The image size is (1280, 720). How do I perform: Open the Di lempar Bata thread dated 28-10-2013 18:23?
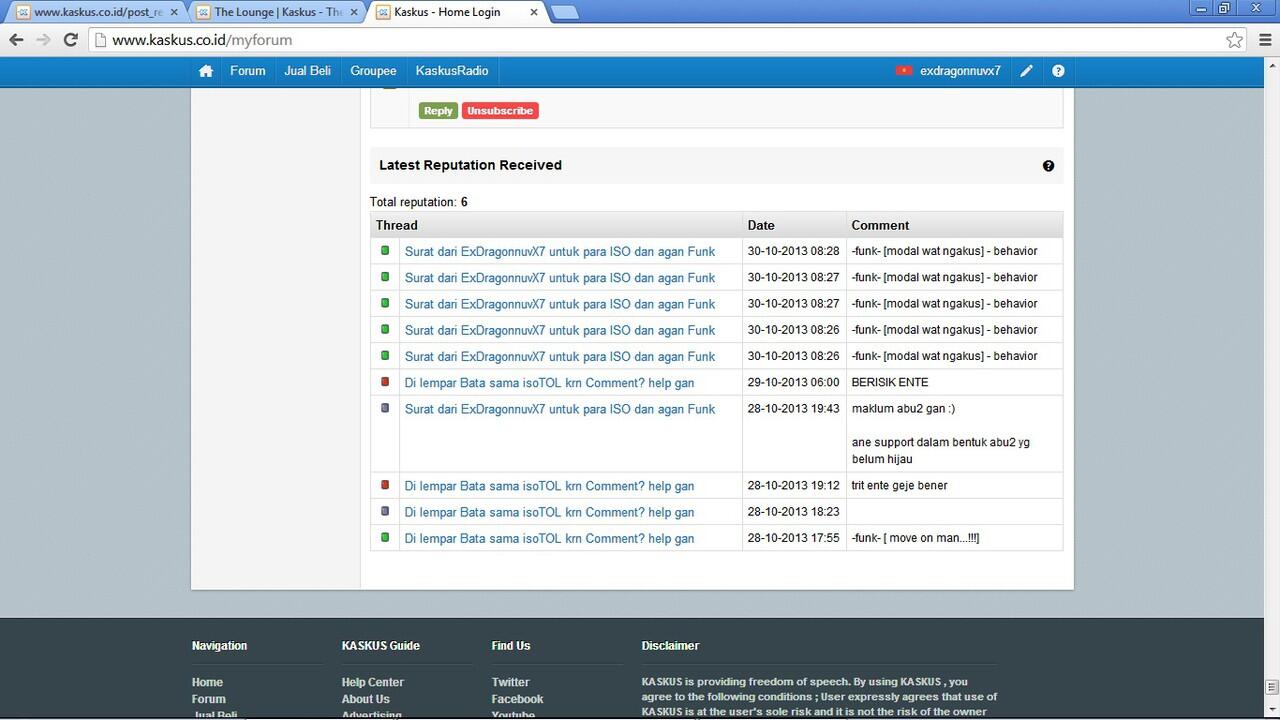[549, 511]
